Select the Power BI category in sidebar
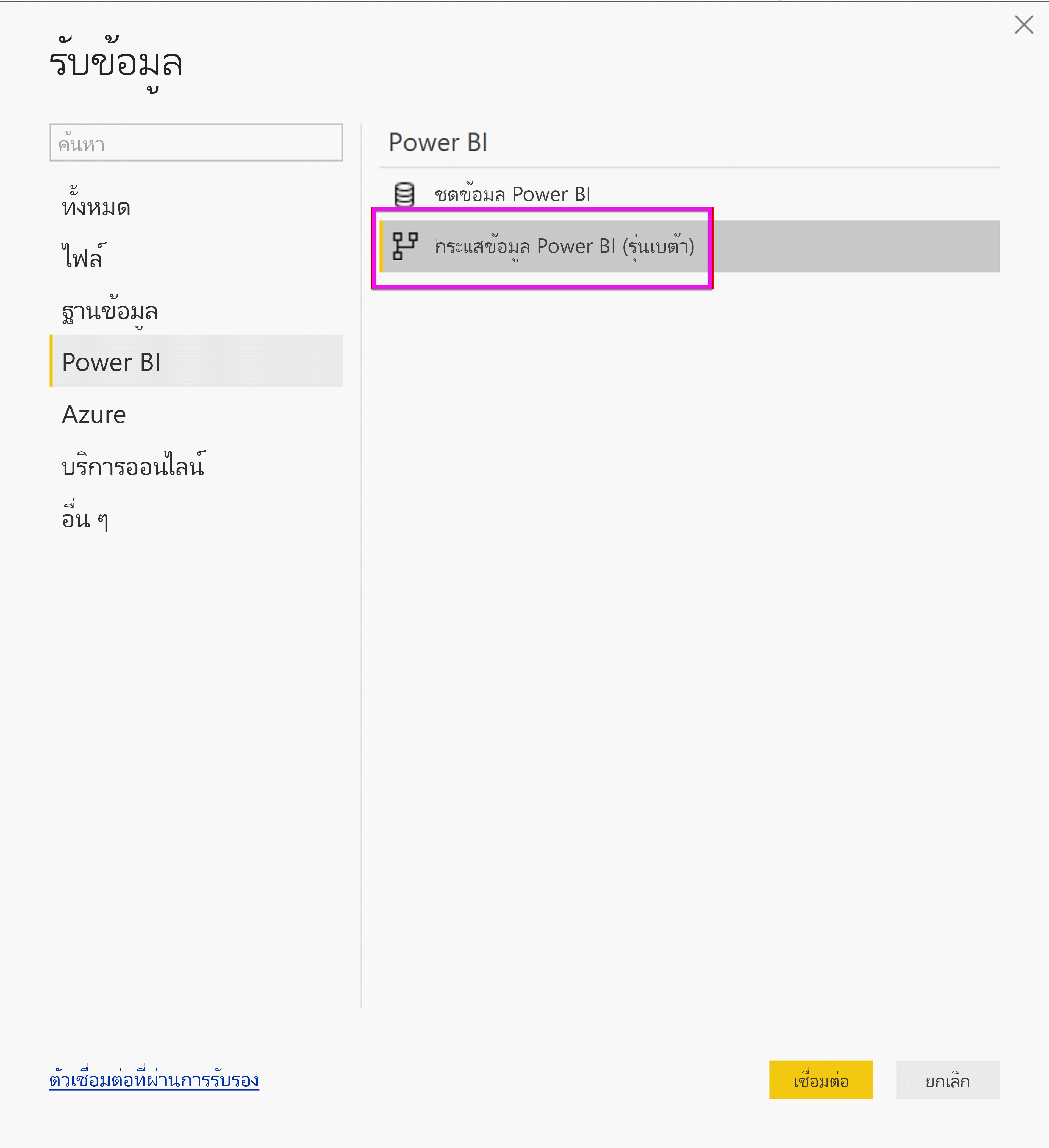 (x=196, y=361)
